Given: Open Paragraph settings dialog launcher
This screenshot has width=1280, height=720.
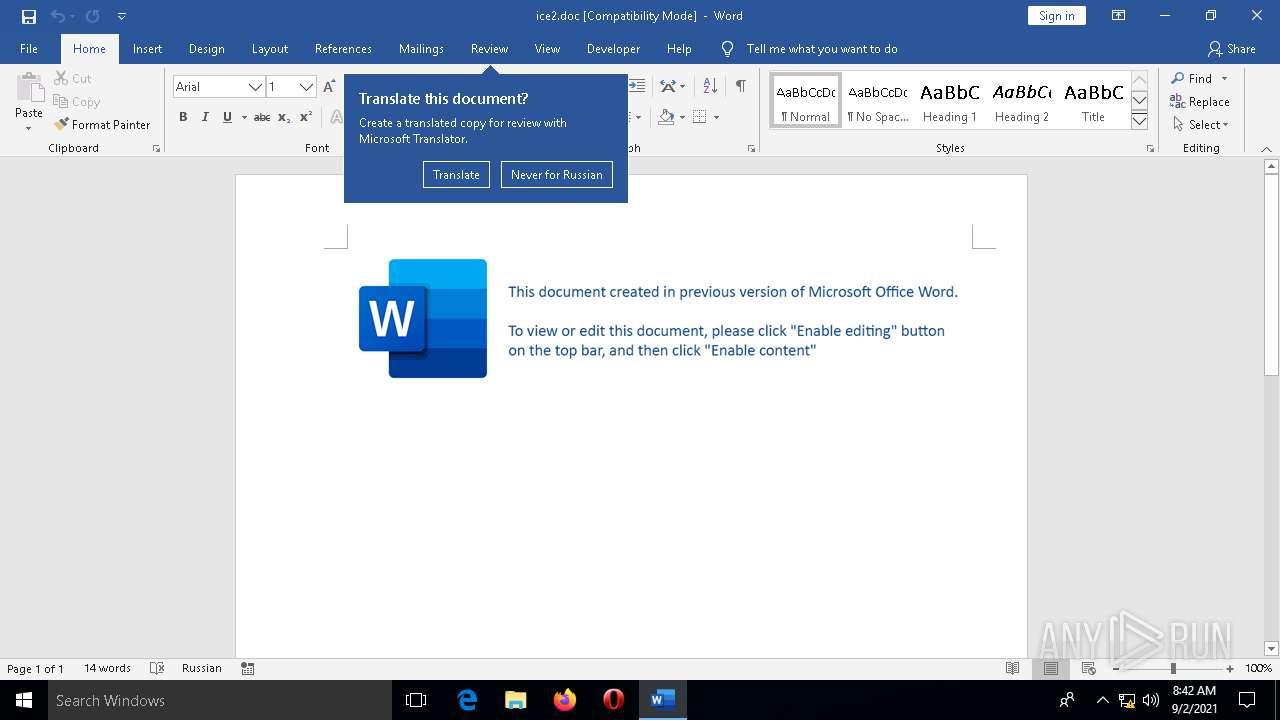Looking at the screenshot, I should pos(751,148).
